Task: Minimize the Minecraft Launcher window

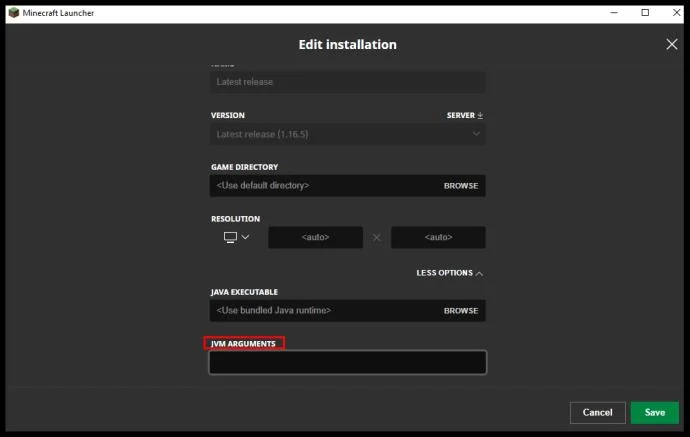Action: (x=614, y=13)
